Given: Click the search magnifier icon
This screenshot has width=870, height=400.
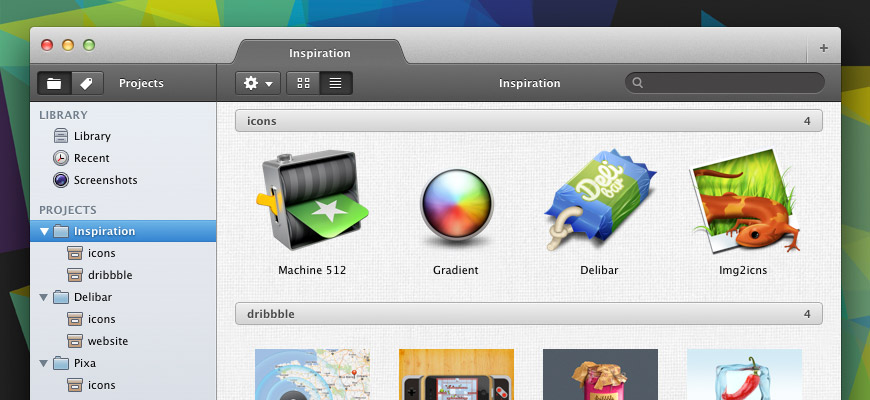Looking at the screenshot, I should tap(638, 83).
